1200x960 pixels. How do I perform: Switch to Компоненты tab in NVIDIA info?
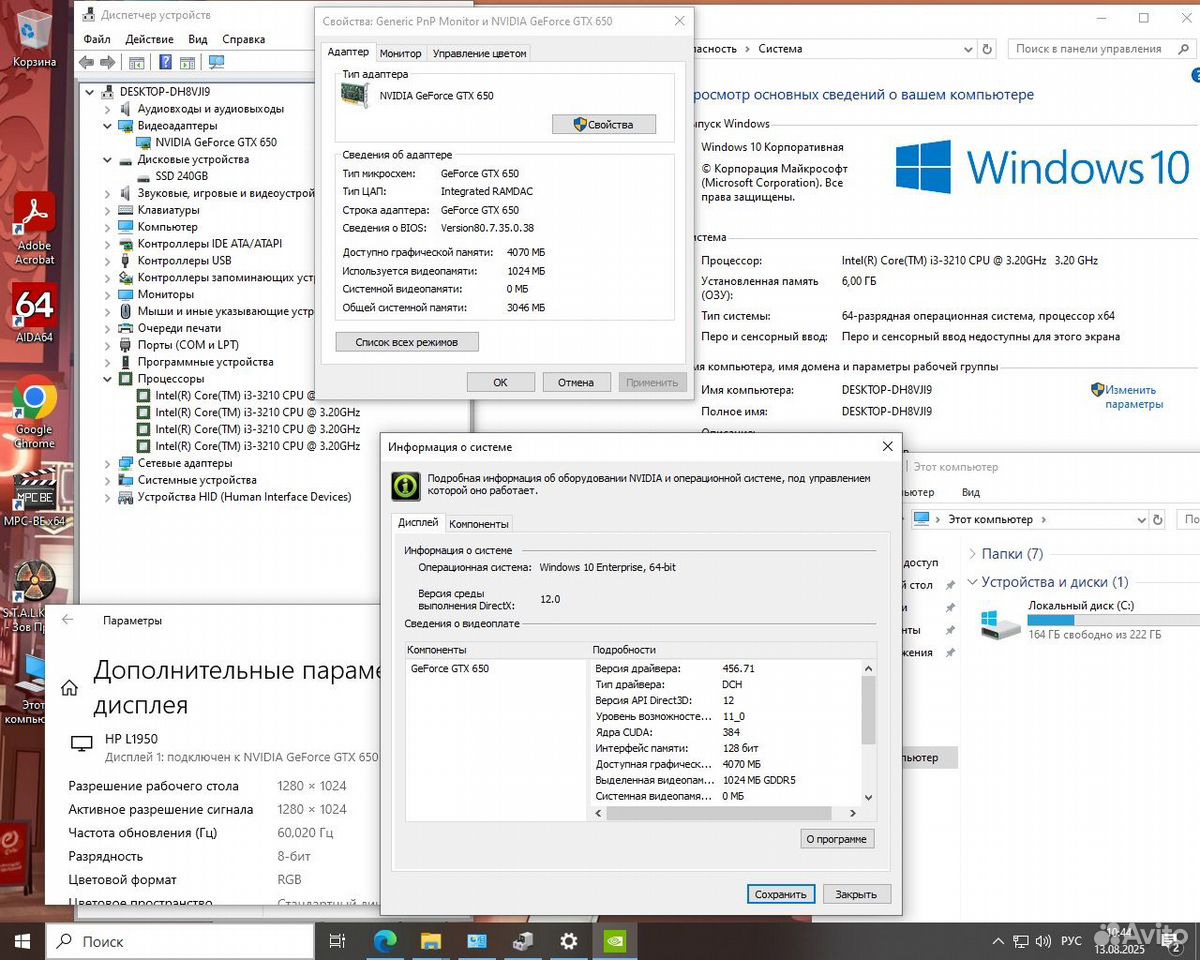click(479, 523)
